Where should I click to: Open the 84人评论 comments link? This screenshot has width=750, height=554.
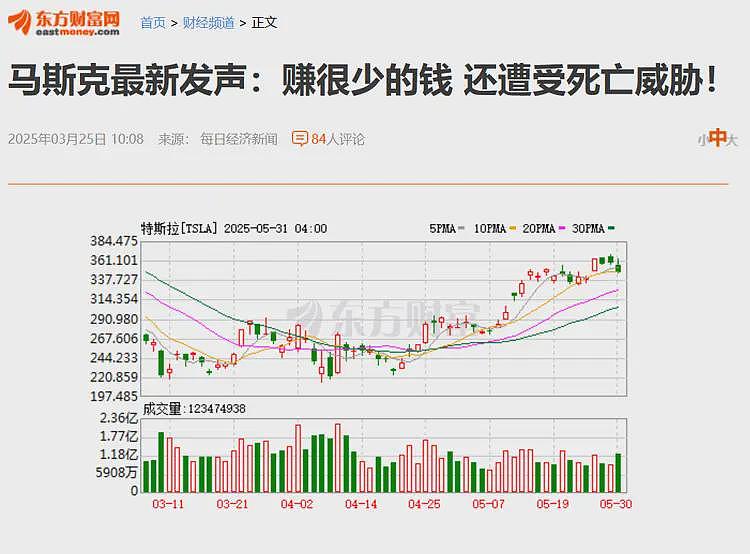pos(338,139)
